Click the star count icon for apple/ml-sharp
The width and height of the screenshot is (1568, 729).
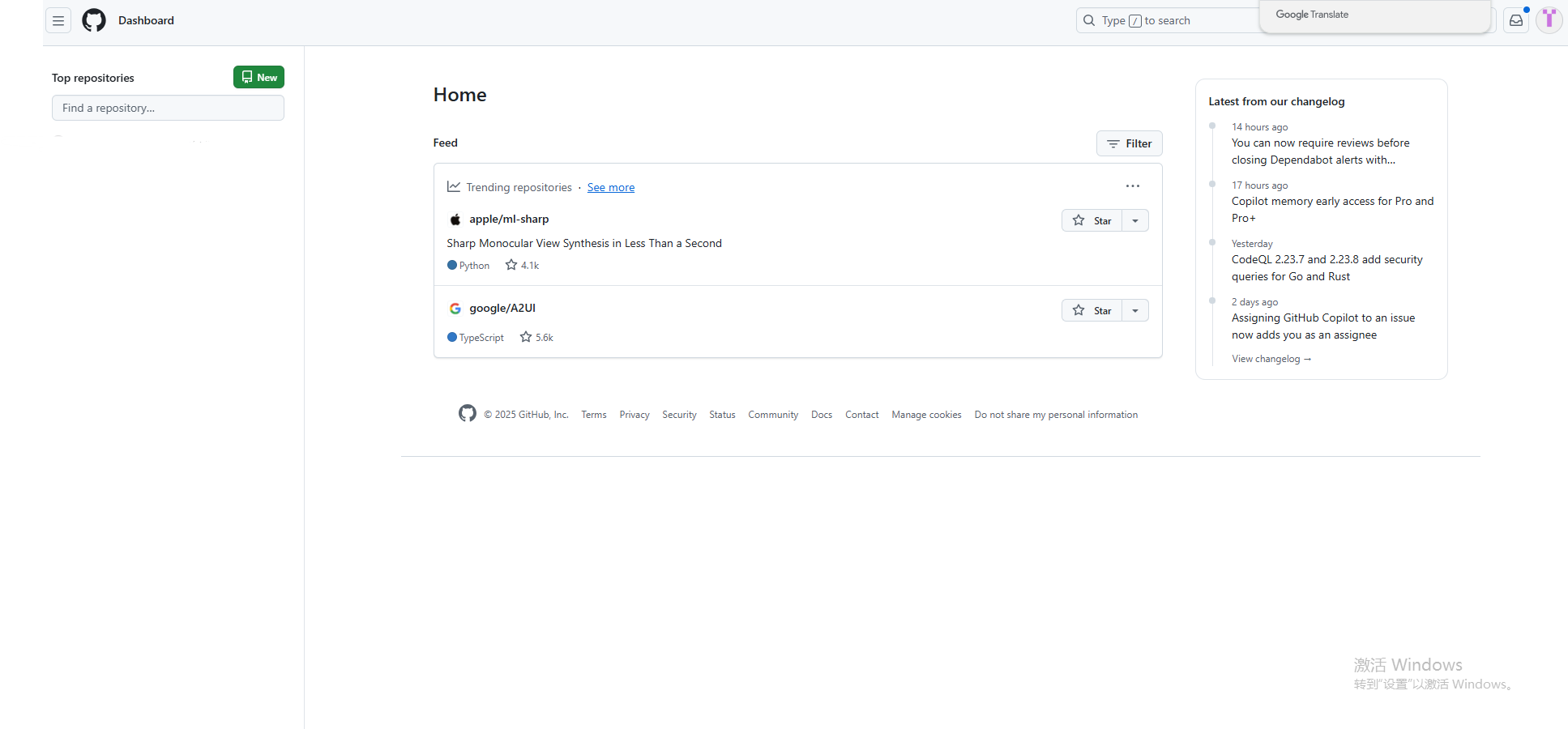(511, 265)
